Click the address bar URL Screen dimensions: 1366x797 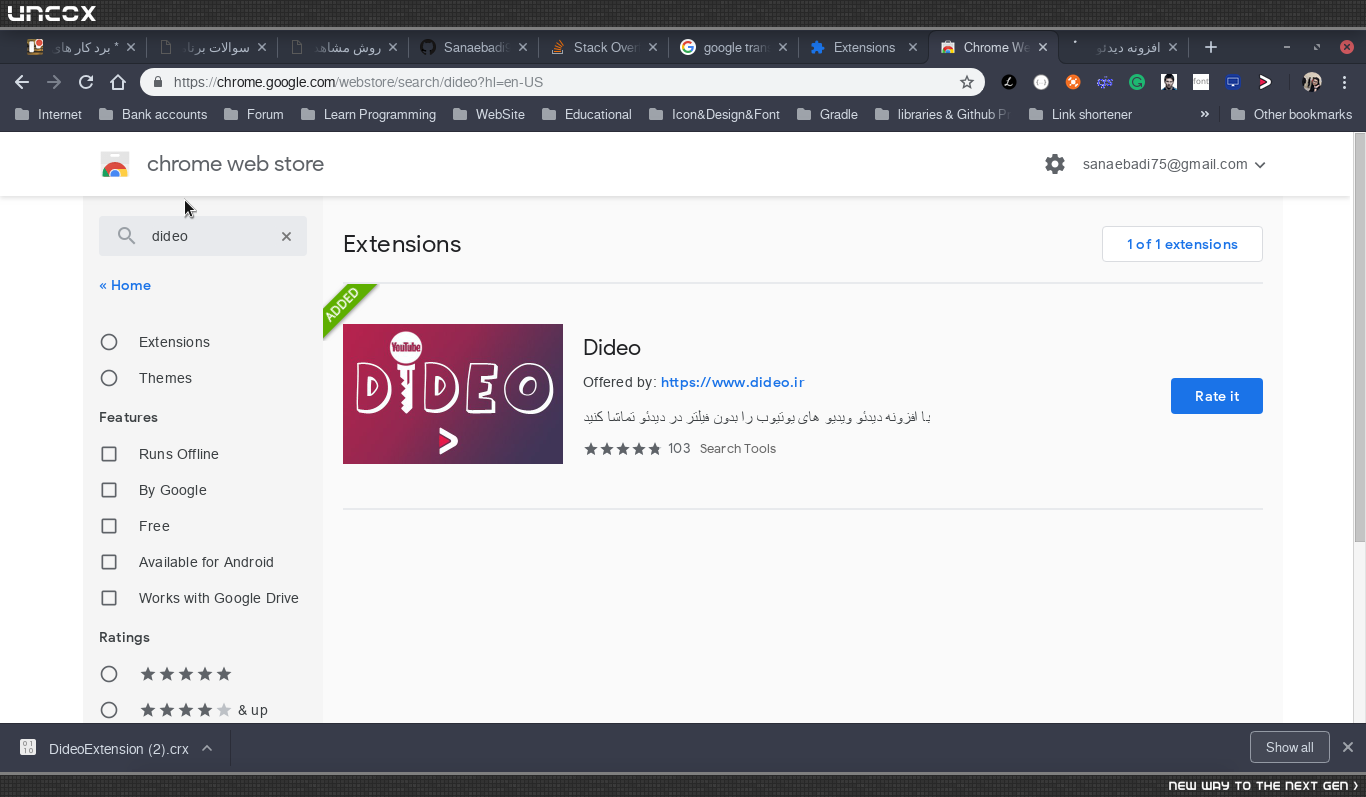pos(358,82)
